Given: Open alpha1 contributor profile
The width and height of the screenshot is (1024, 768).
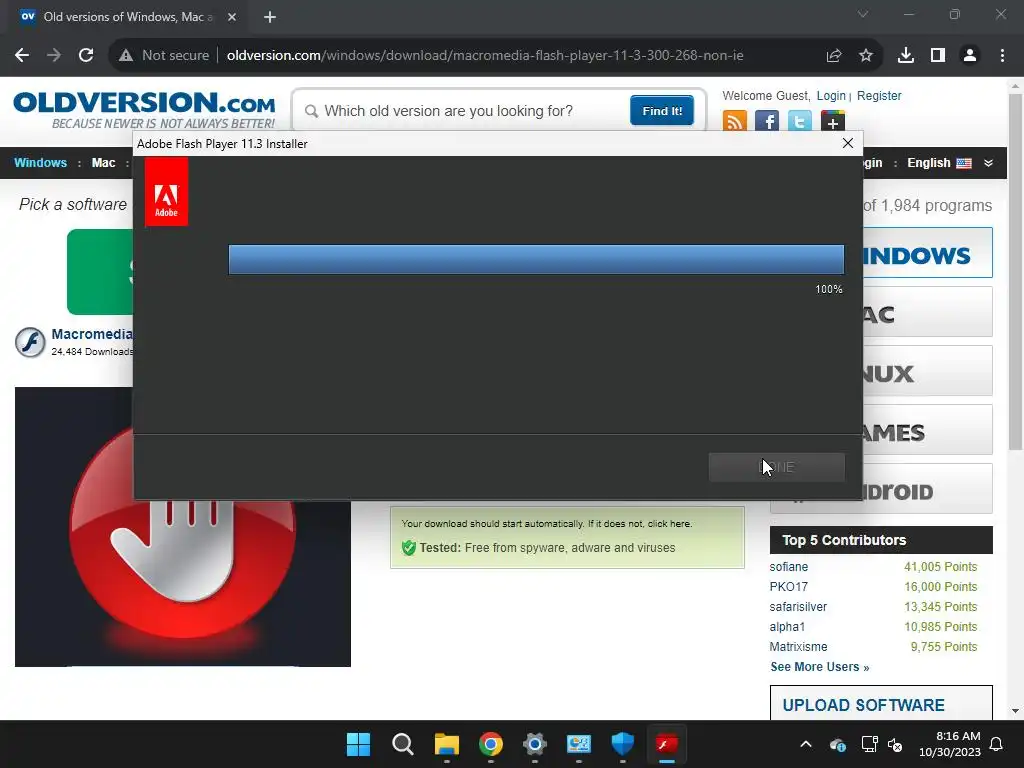Looking at the screenshot, I should (x=787, y=627).
